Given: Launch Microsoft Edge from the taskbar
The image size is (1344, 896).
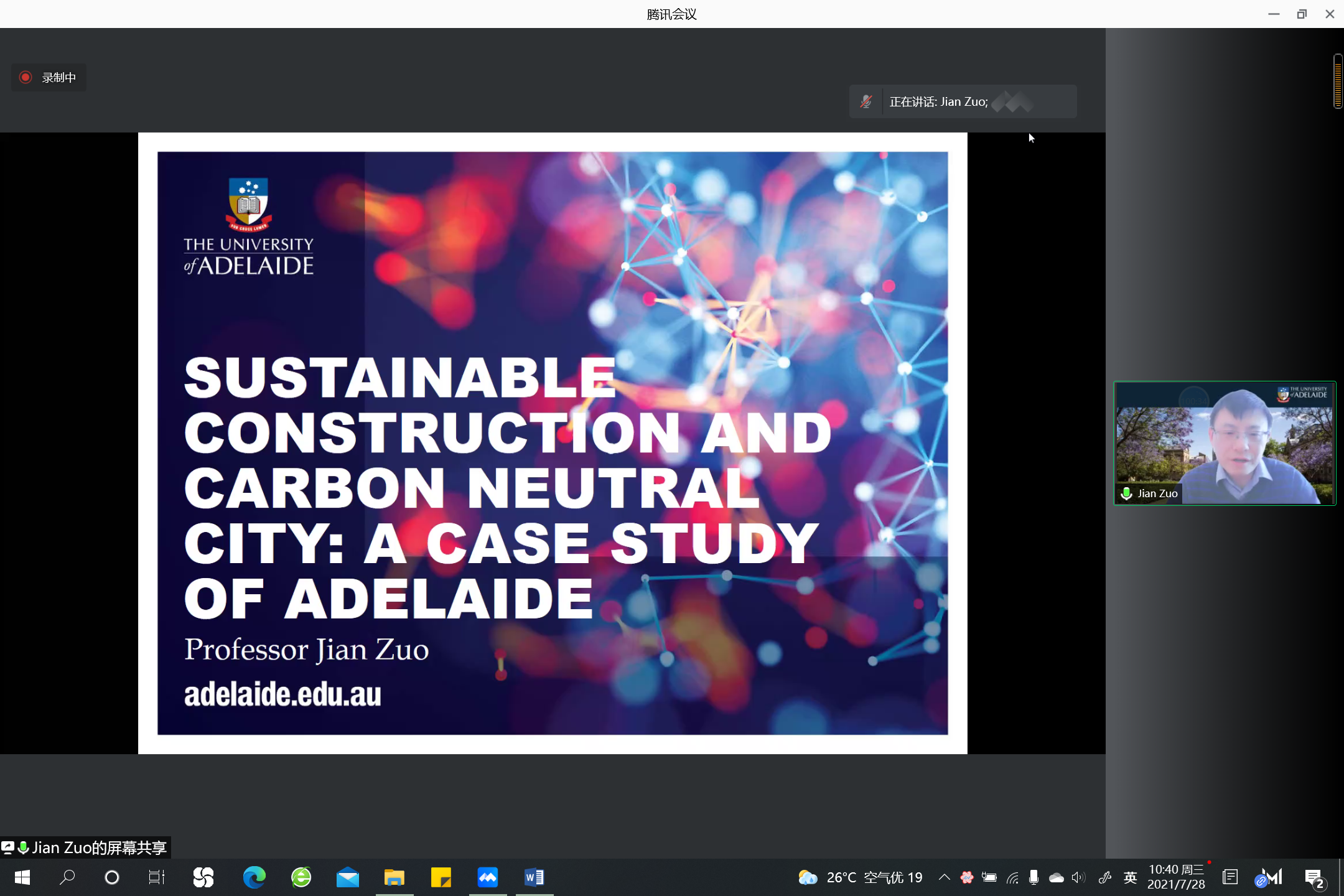Looking at the screenshot, I should coord(254,877).
